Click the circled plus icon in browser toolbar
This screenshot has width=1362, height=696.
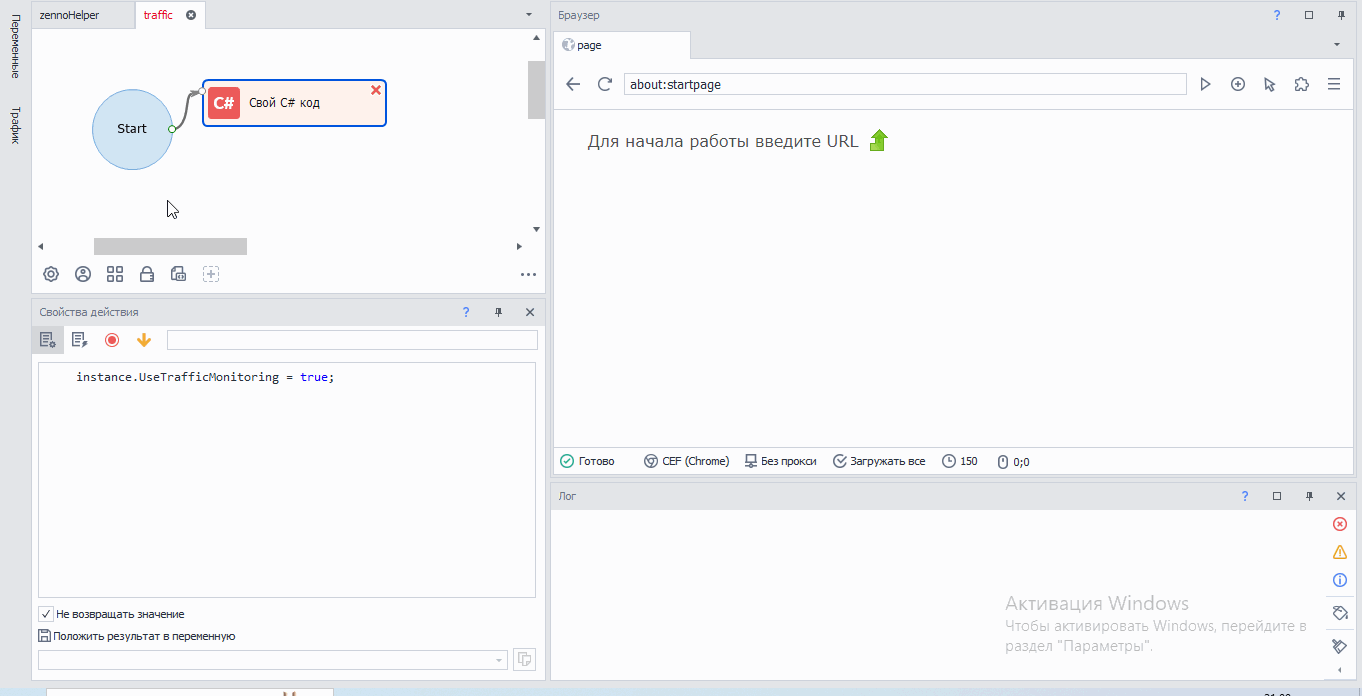pyautogui.click(x=1237, y=85)
